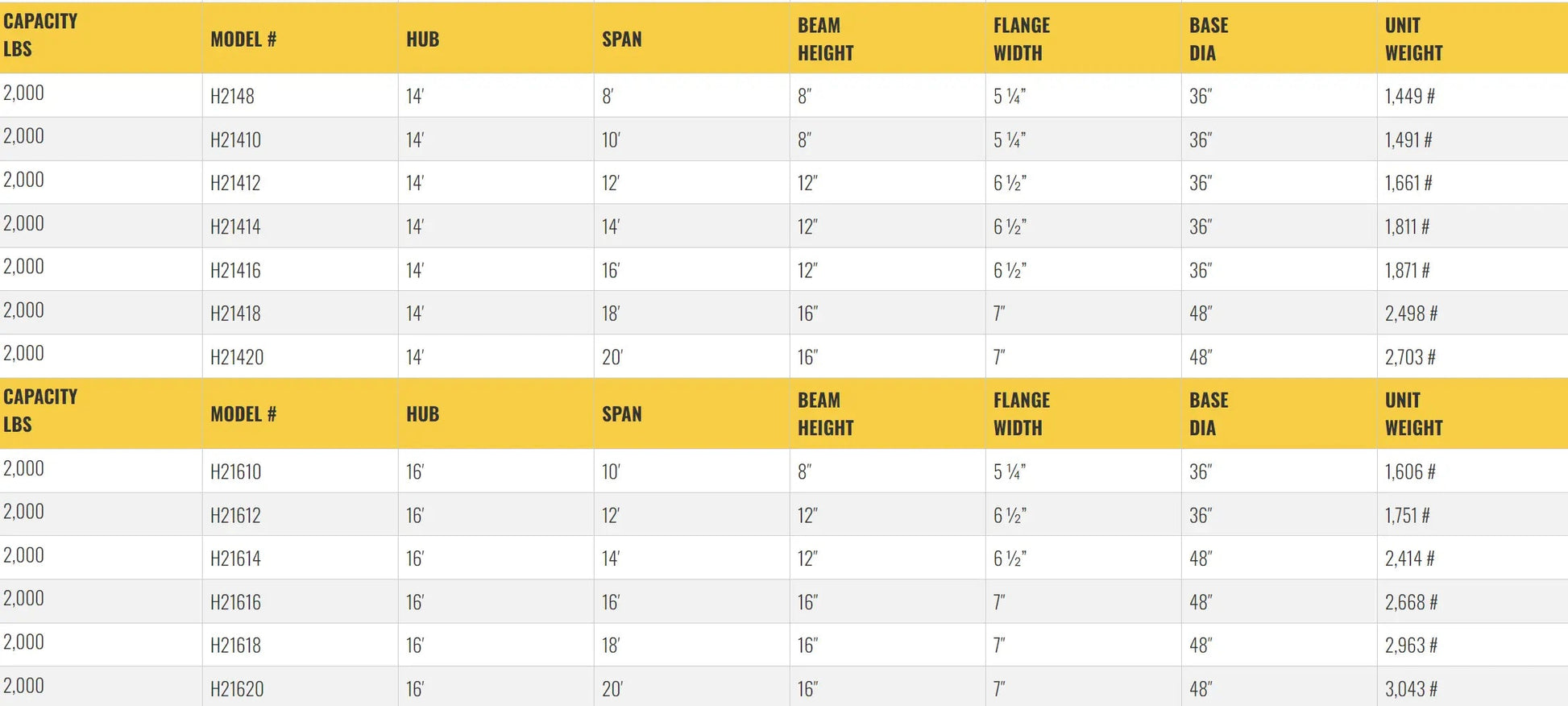Select the H21618 model number
This screenshot has height=706, width=1568.
235,646
